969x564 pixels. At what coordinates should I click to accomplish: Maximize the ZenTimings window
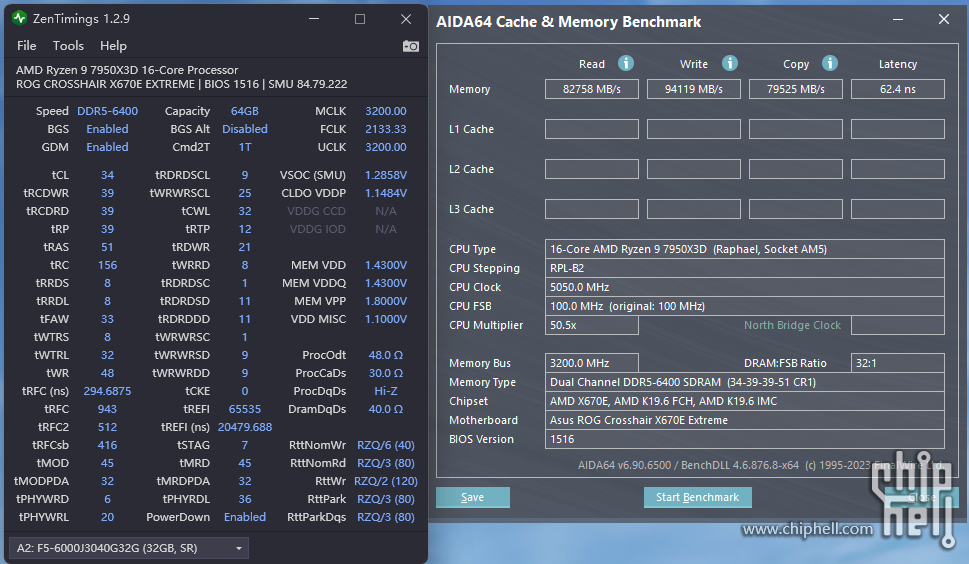click(360, 19)
